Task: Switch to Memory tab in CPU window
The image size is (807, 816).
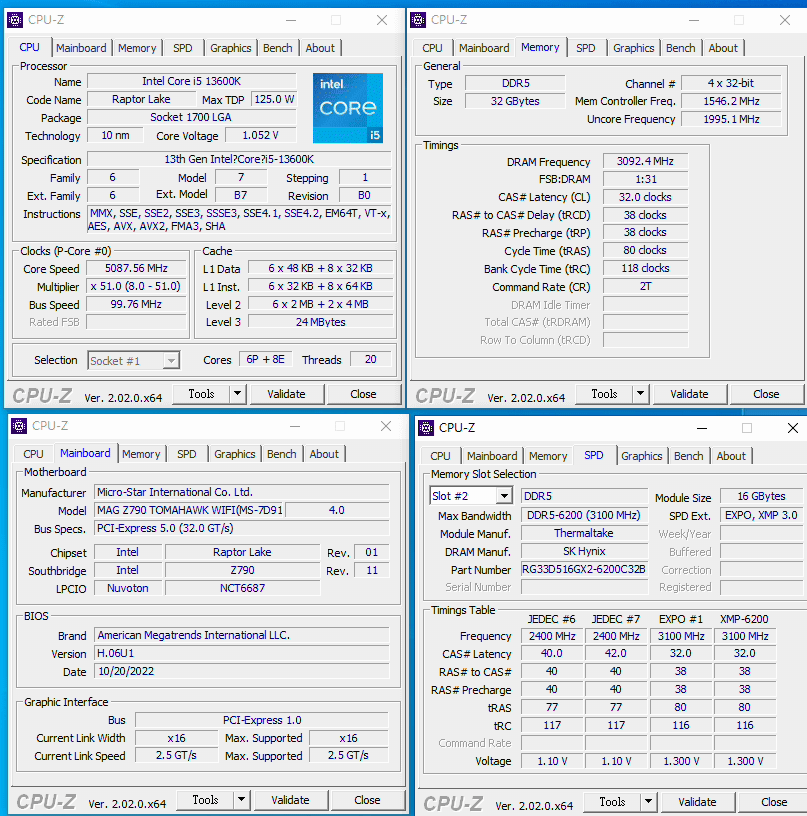Action: coord(137,48)
